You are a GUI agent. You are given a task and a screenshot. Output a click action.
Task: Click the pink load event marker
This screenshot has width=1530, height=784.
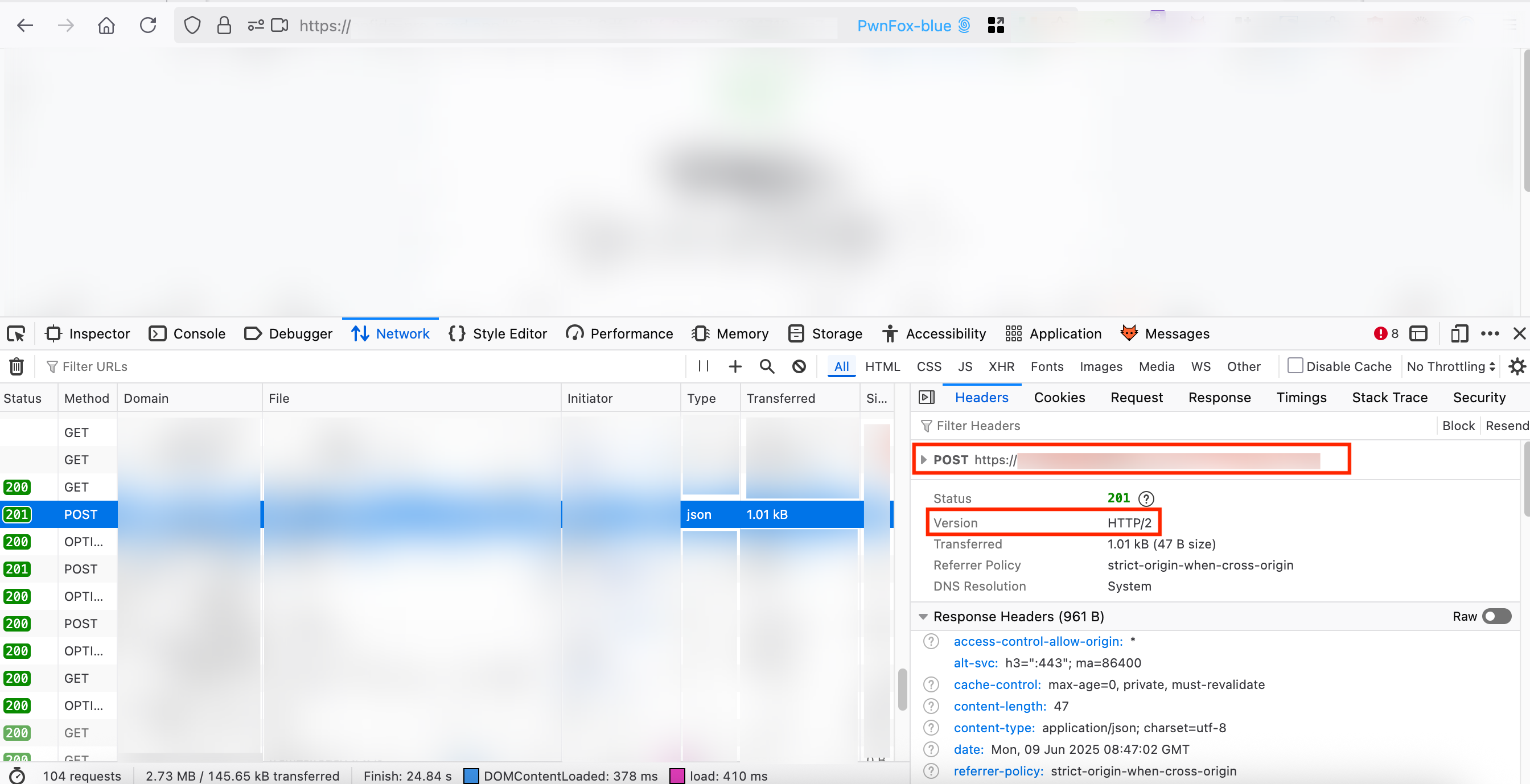[x=678, y=775]
